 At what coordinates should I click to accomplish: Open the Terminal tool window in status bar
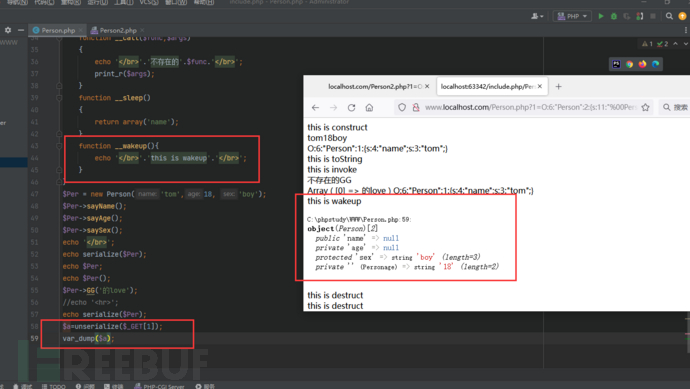(114, 386)
